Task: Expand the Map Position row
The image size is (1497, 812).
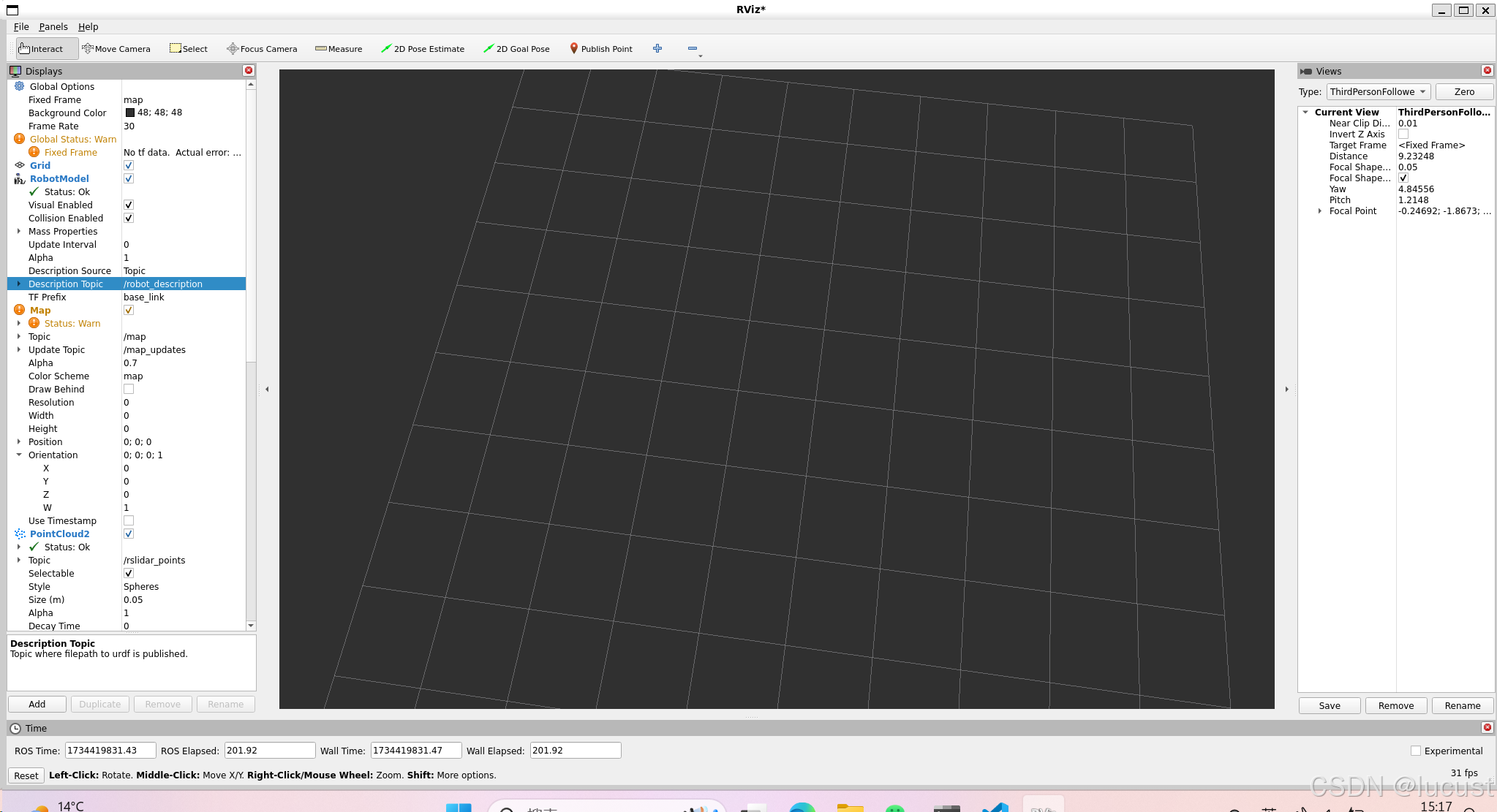Action: point(19,441)
